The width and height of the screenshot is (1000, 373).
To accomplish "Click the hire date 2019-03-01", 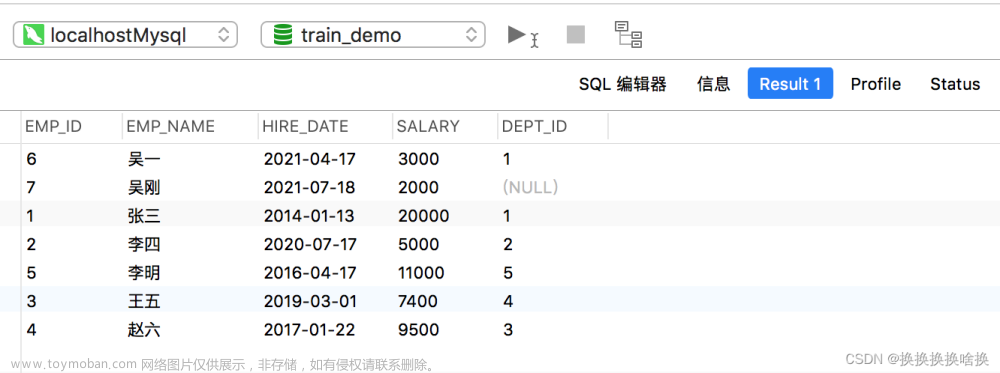I will tap(310, 301).
